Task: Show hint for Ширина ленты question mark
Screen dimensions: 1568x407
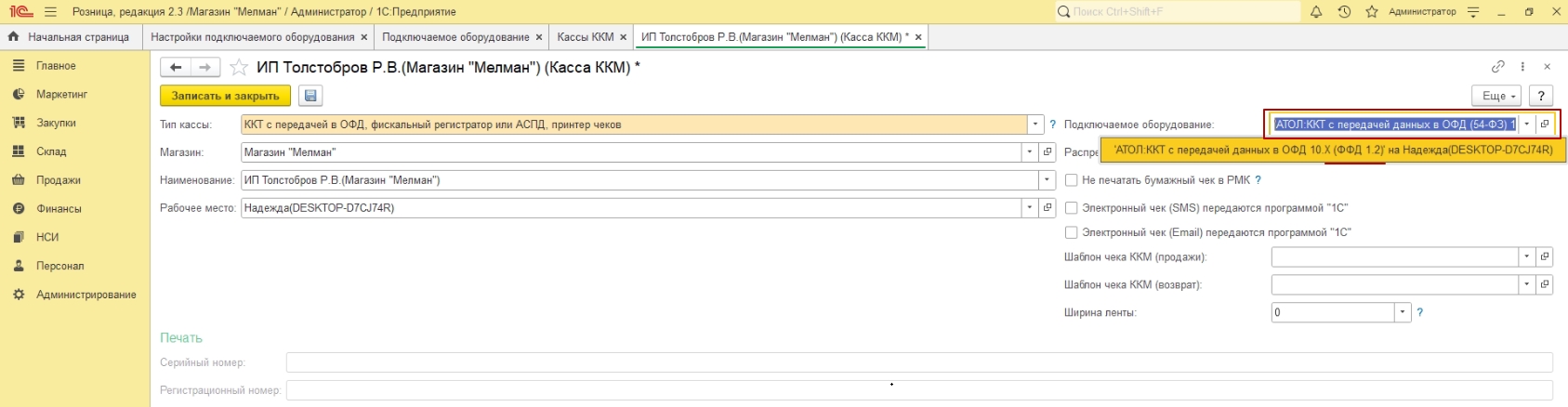Action: (x=1419, y=312)
